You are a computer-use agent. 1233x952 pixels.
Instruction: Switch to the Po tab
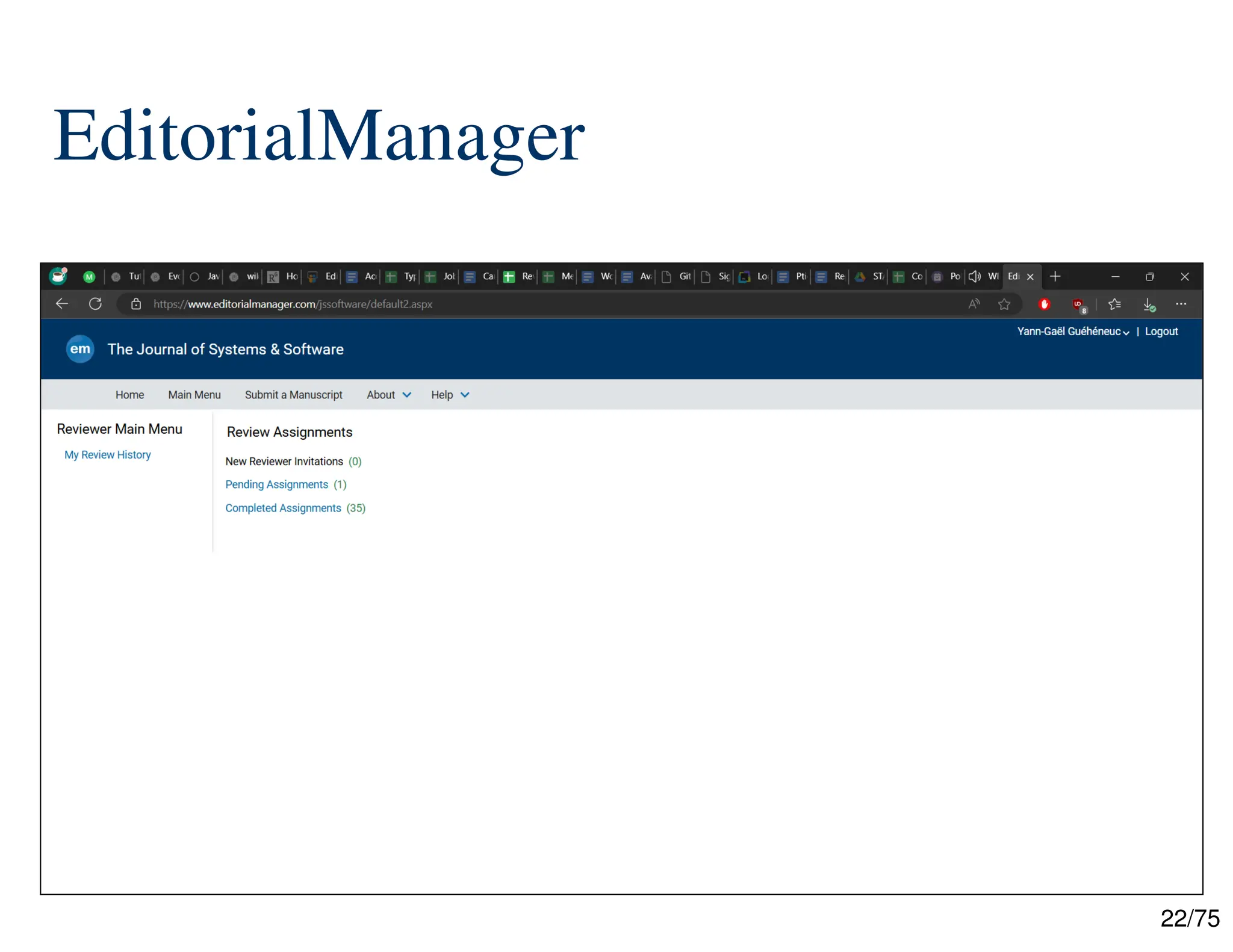(x=946, y=277)
